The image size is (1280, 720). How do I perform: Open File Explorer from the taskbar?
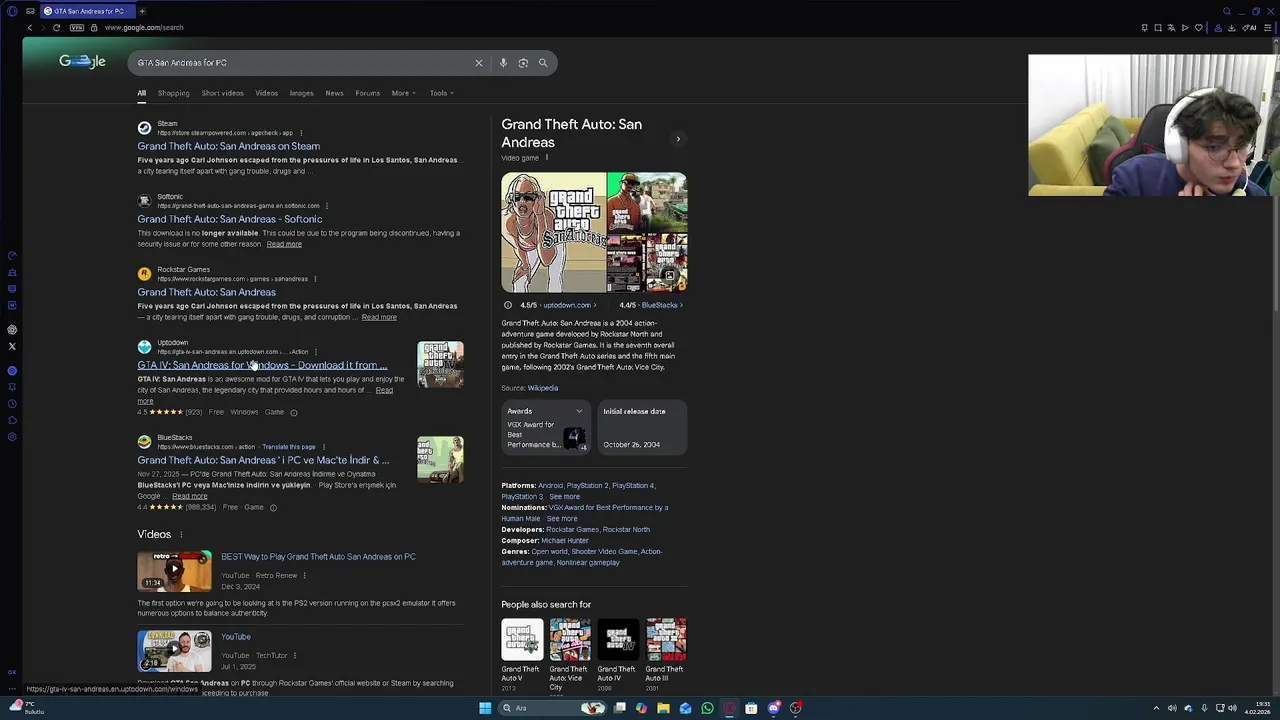663,708
